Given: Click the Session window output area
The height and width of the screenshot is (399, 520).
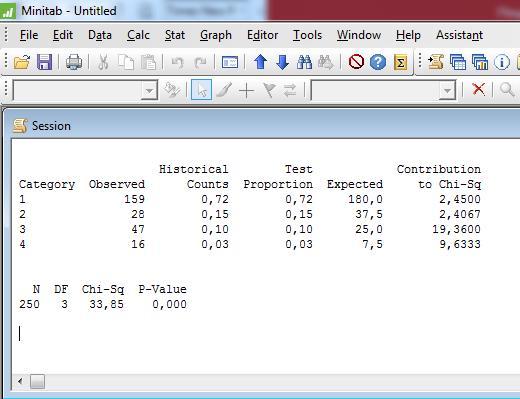Looking at the screenshot, I should 266,256.
